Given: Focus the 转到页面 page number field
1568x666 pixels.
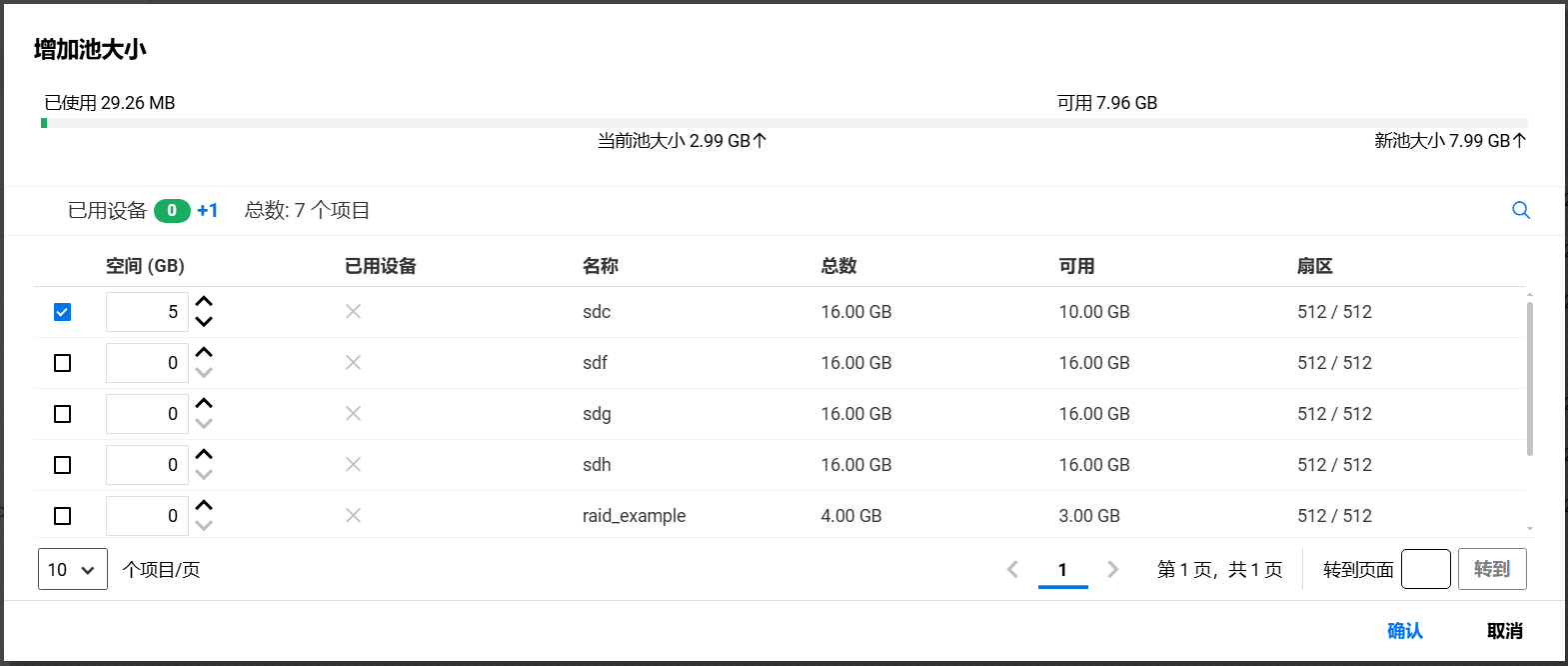Looking at the screenshot, I should click(x=1426, y=569).
